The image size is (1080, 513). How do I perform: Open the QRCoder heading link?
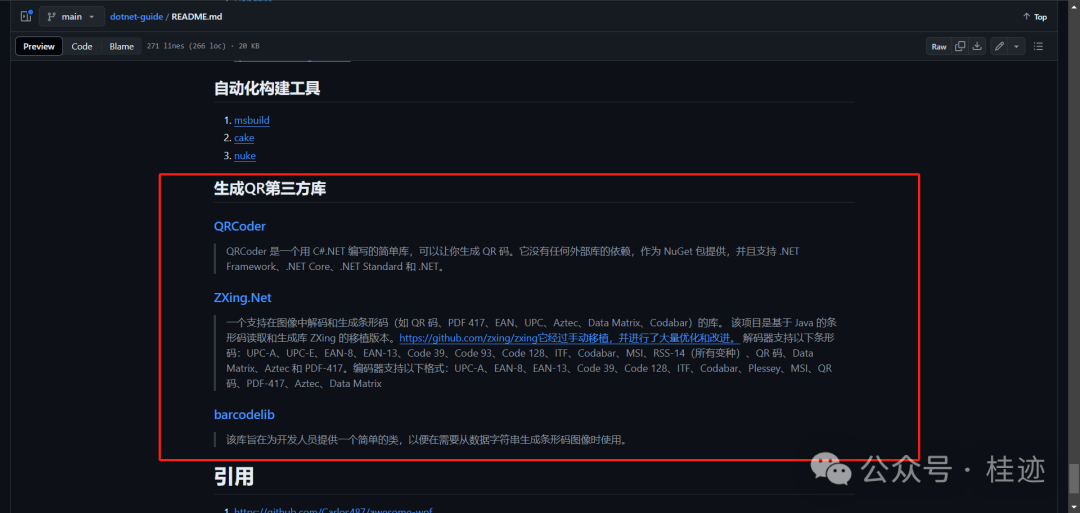coord(240,226)
